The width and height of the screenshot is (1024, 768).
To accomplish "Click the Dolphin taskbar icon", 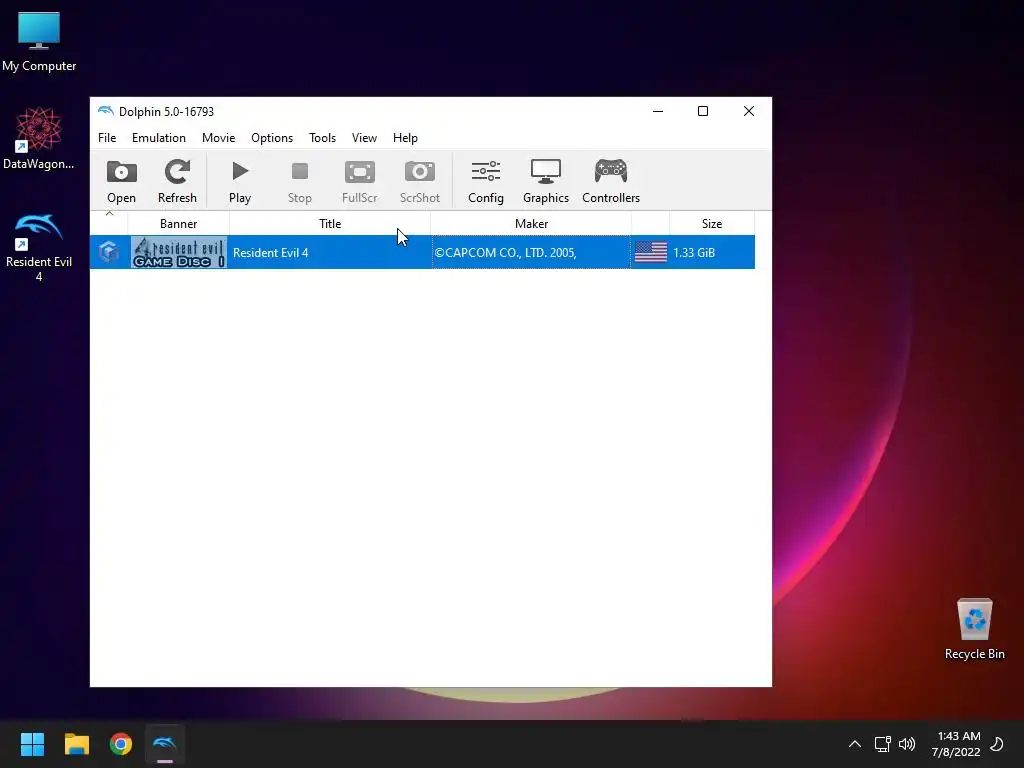I will [x=165, y=744].
